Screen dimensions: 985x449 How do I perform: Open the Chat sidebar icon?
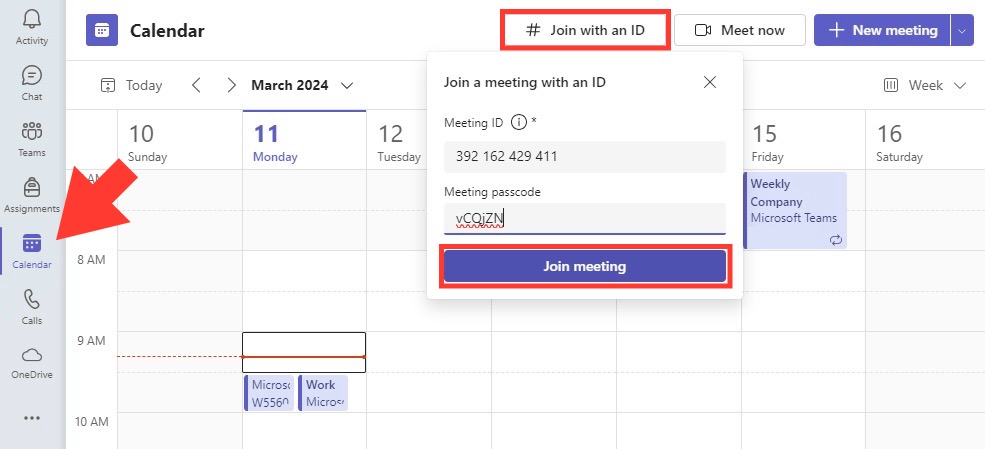click(31, 76)
